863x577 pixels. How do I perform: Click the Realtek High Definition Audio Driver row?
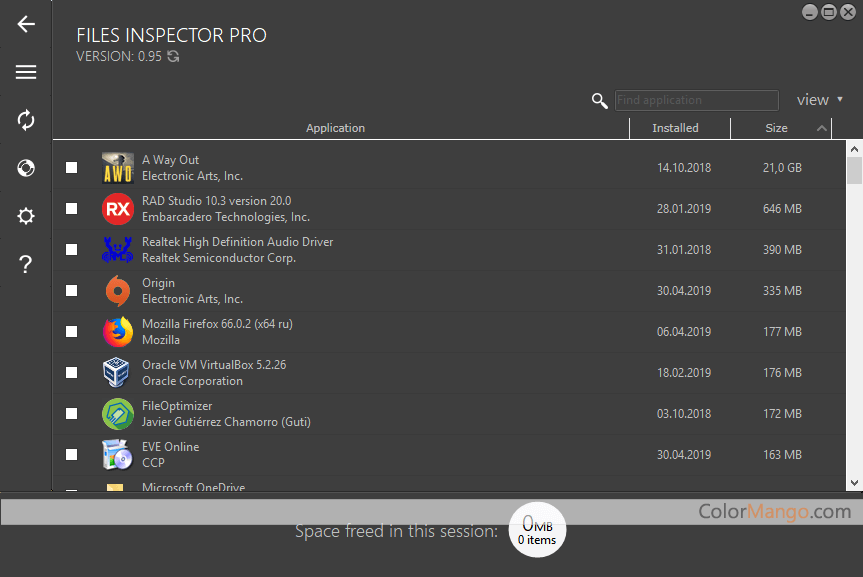click(x=237, y=250)
